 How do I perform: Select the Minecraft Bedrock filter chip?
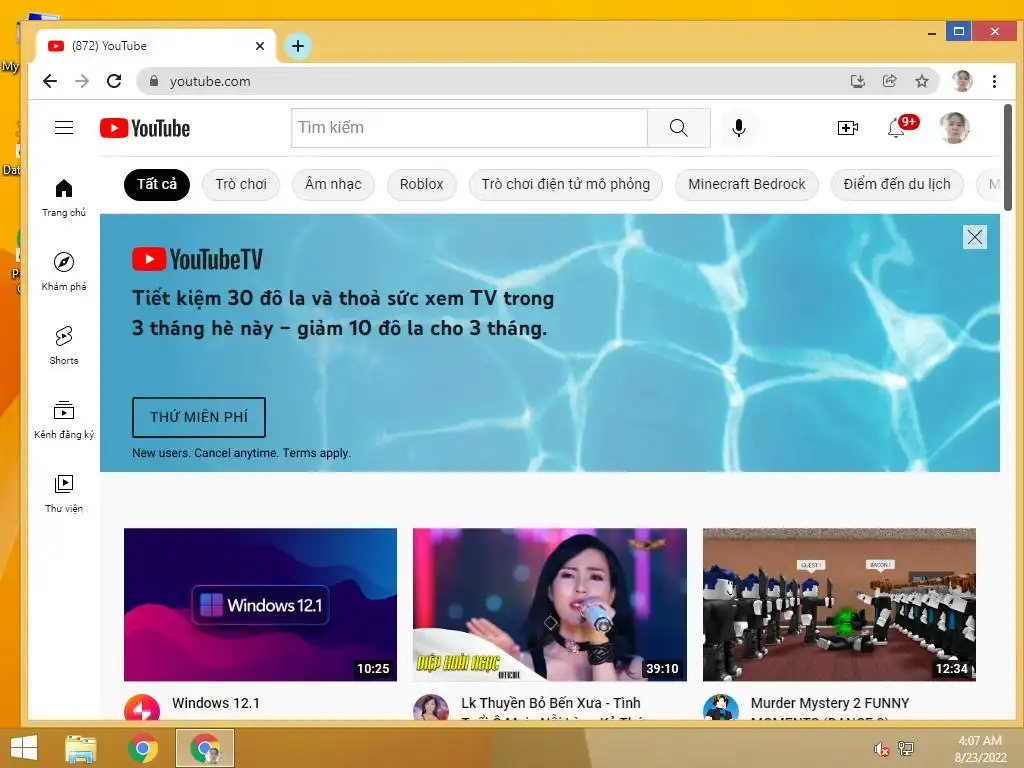746,184
